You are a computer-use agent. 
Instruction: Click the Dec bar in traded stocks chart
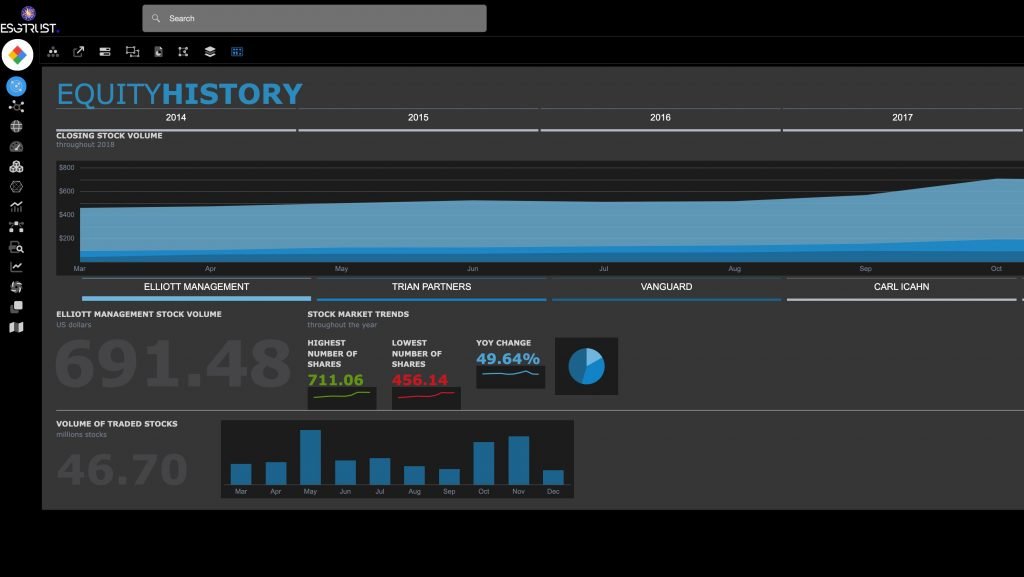tap(553, 477)
